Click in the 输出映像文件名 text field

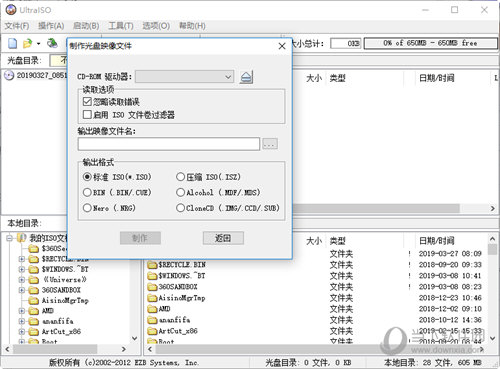169,144
